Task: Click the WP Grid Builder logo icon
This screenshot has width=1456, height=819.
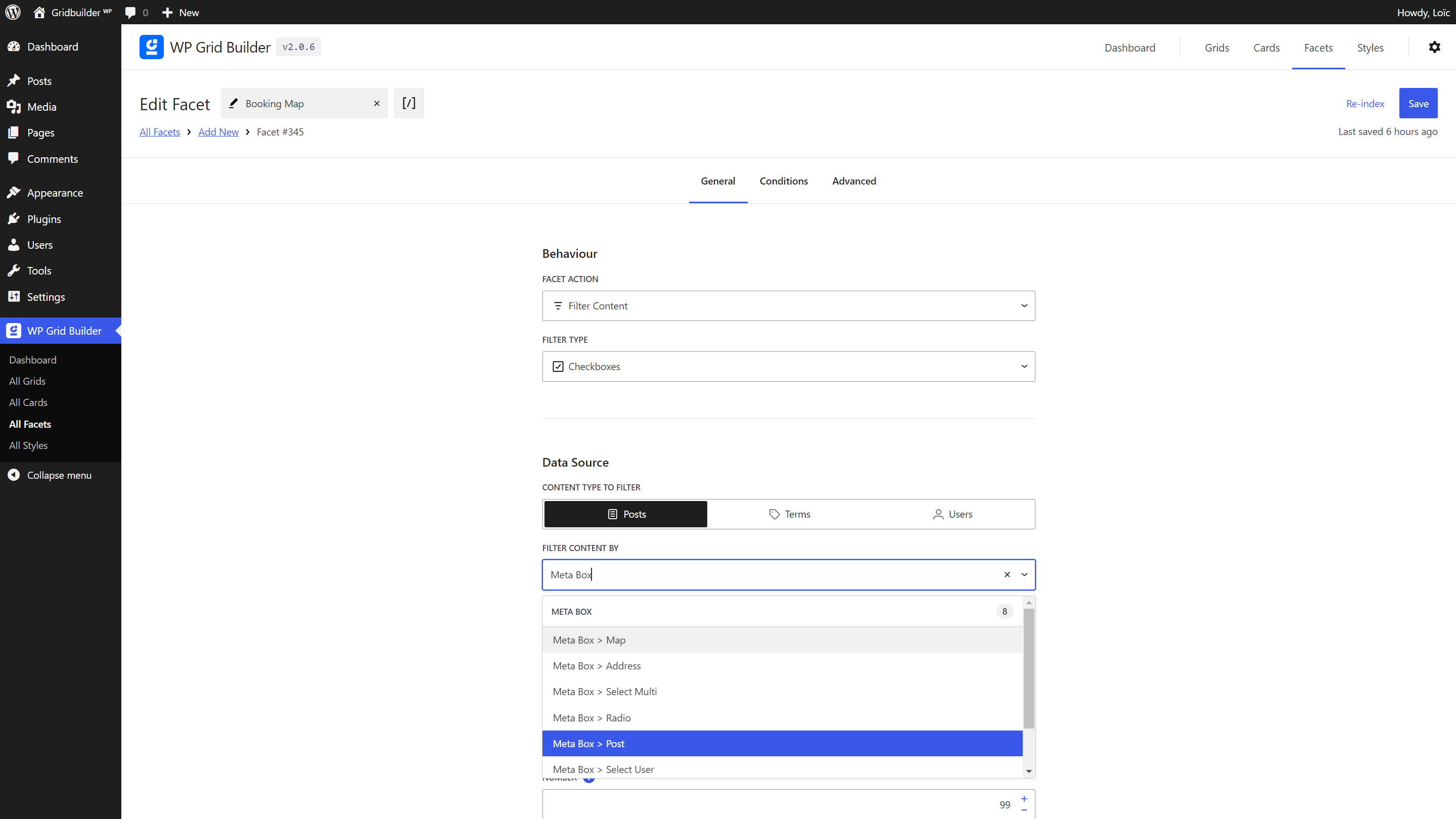Action: click(x=151, y=47)
